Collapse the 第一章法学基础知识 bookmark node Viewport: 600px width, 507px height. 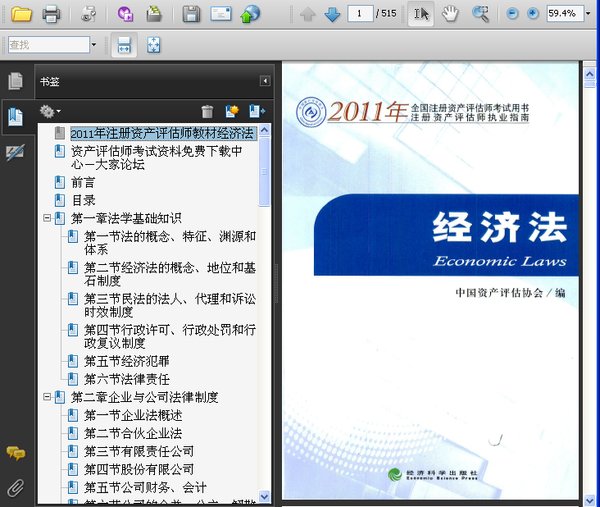[47, 218]
